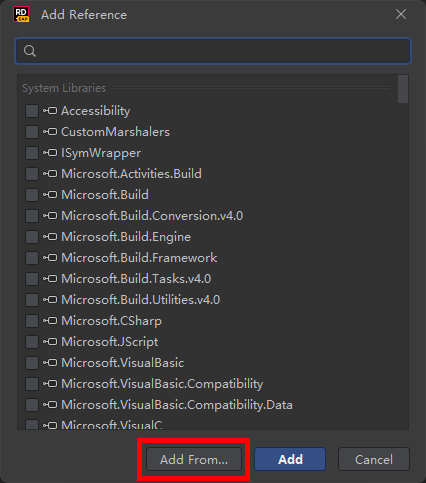Enable the Microsoft.Build.Framework checkbox

(32, 258)
